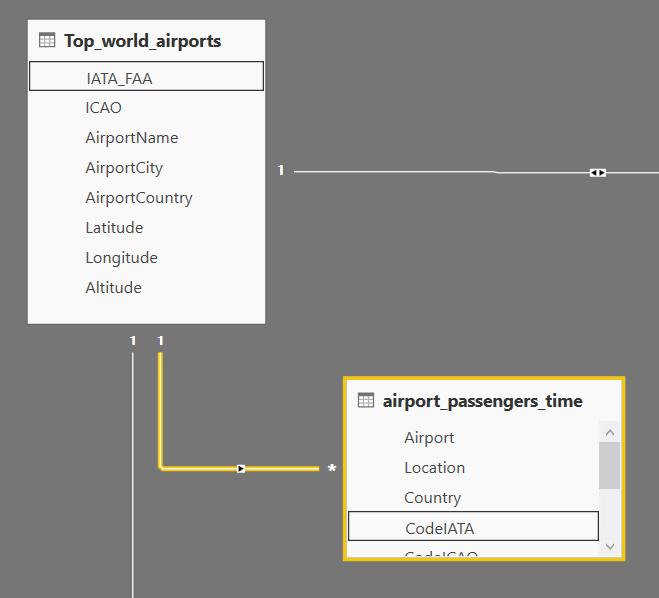Select the AirportName field
This screenshot has height=598, width=659.
132,137
